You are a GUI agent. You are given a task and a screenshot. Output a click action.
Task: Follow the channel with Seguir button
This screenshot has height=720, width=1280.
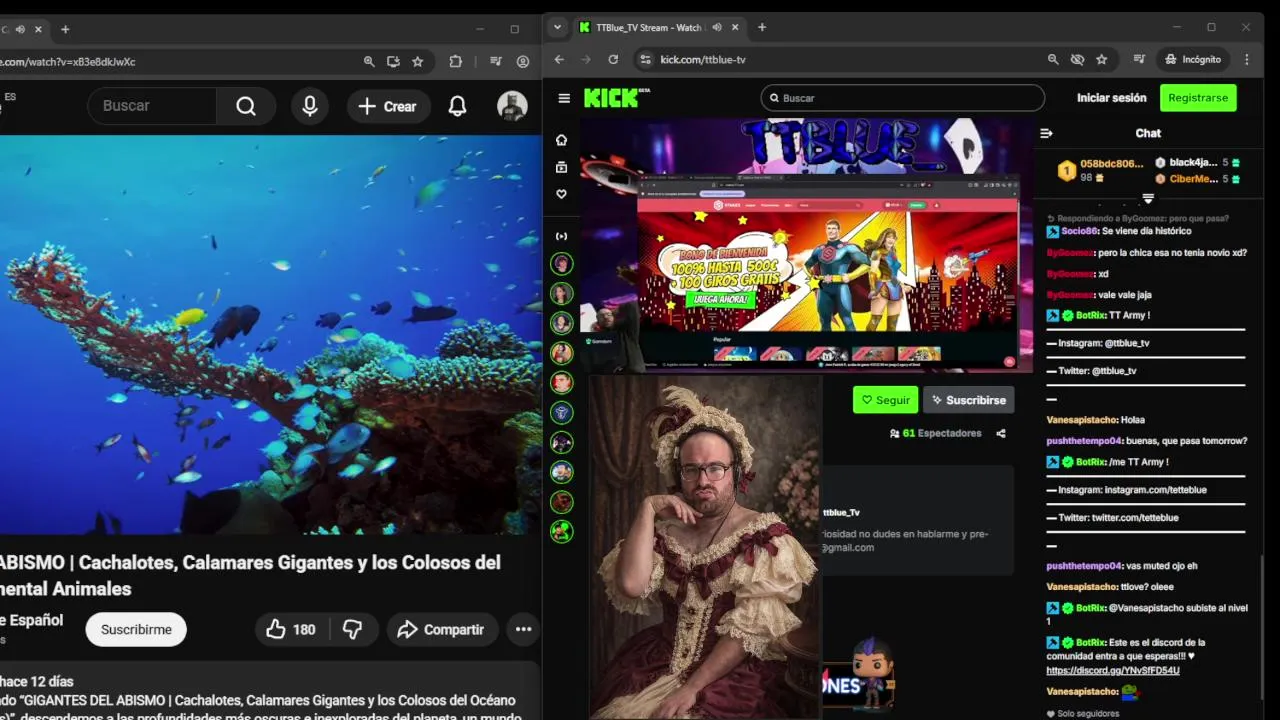click(x=885, y=400)
